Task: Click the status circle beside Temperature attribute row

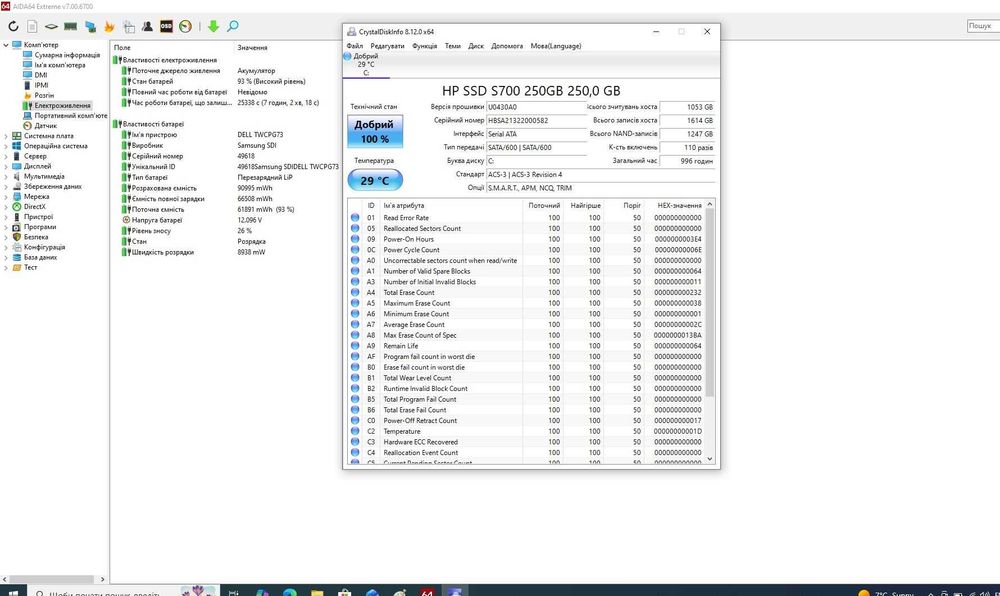Action: tap(355, 431)
